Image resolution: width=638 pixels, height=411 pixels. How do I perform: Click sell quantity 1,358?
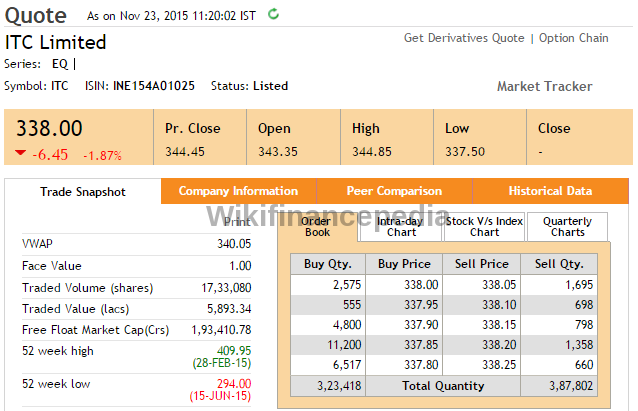coord(579,345)
